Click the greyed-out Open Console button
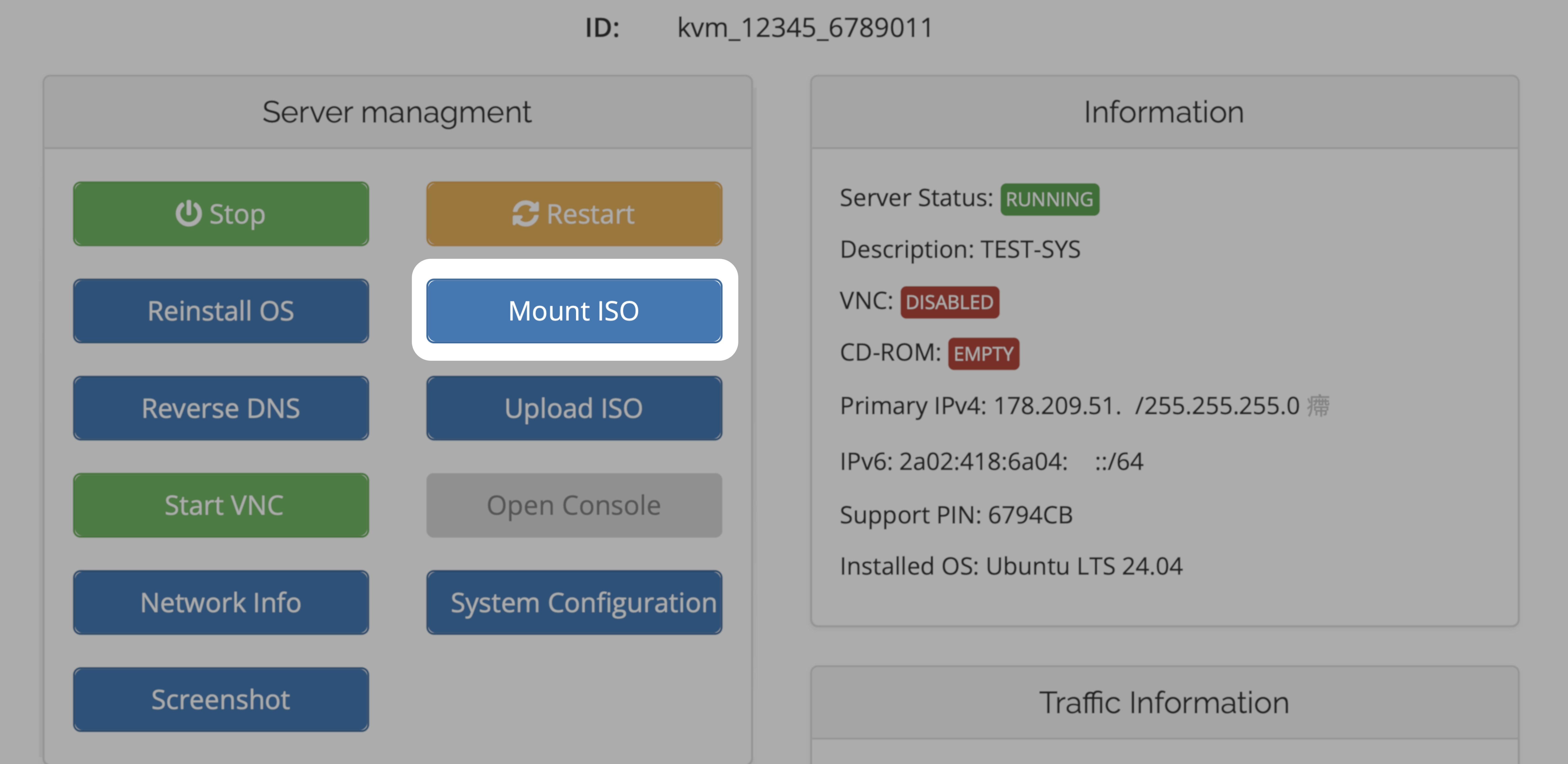 point(573,505)
